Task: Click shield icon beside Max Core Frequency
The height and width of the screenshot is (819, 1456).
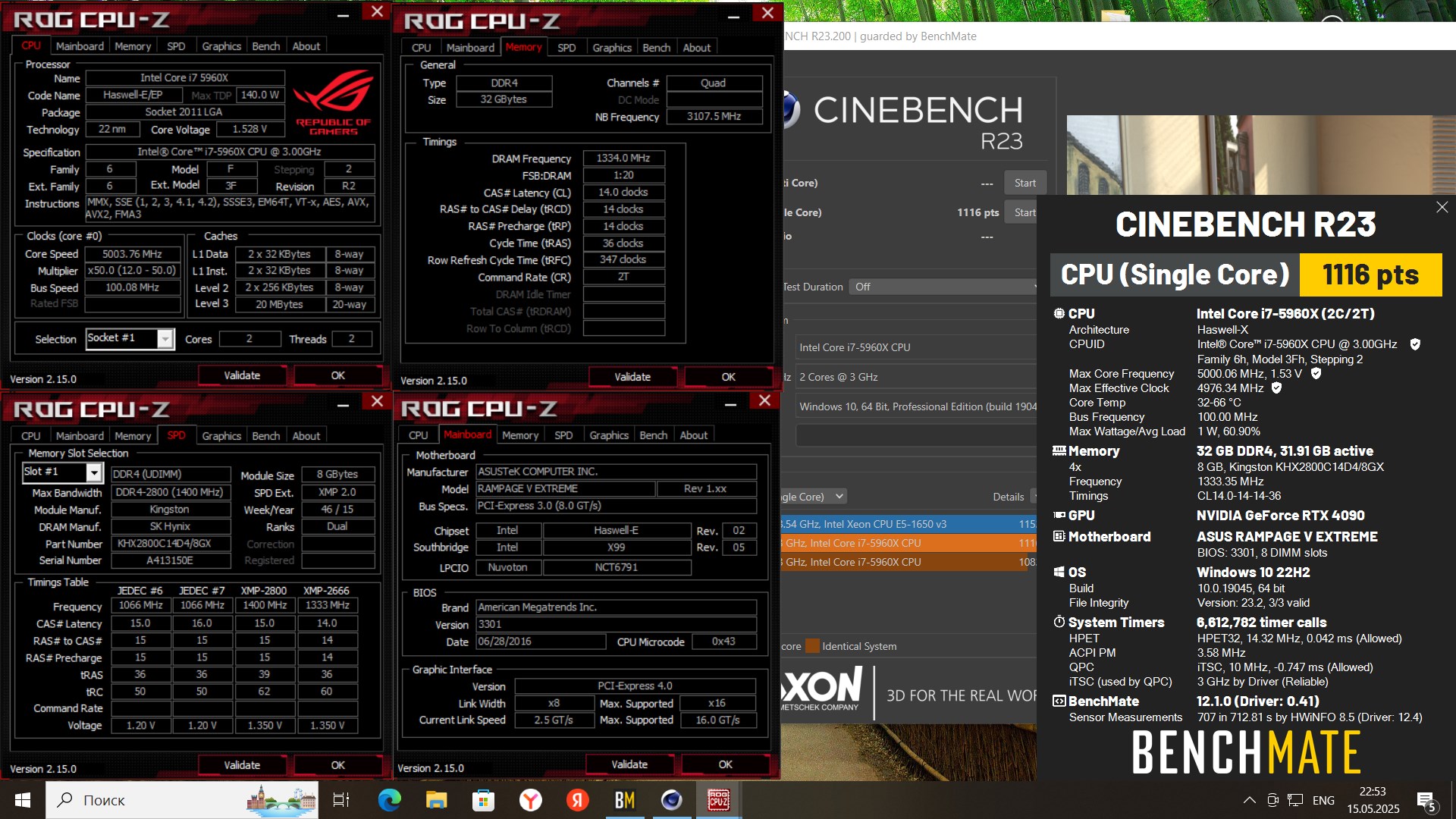Action: point(1316,374)
